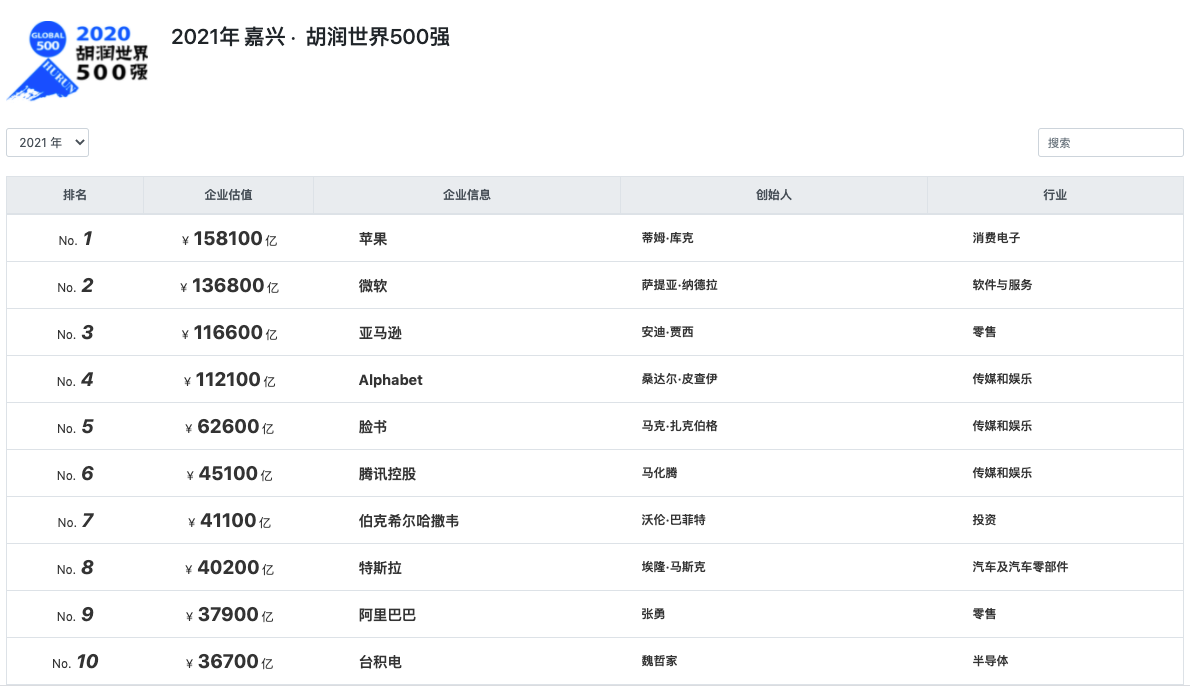Click the 企业信息 column header
The image size is (1190, 687).
[x=467, y=195]
